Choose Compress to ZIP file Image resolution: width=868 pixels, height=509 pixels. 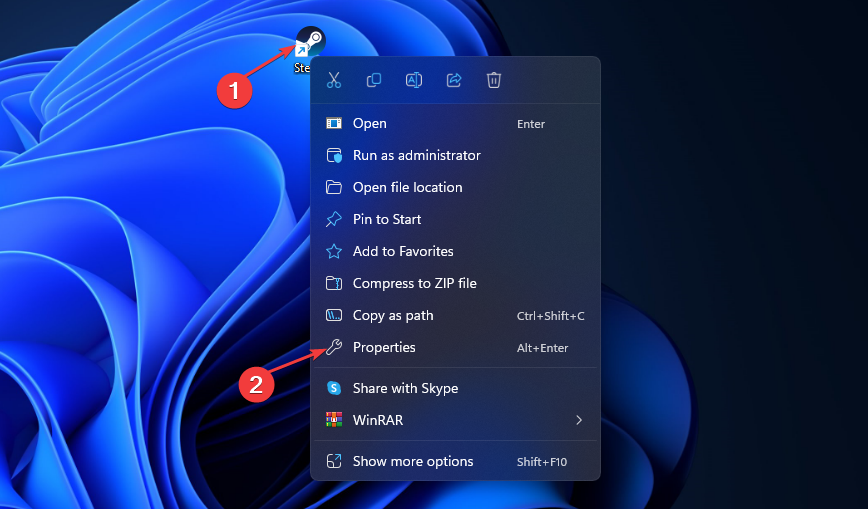455,284
